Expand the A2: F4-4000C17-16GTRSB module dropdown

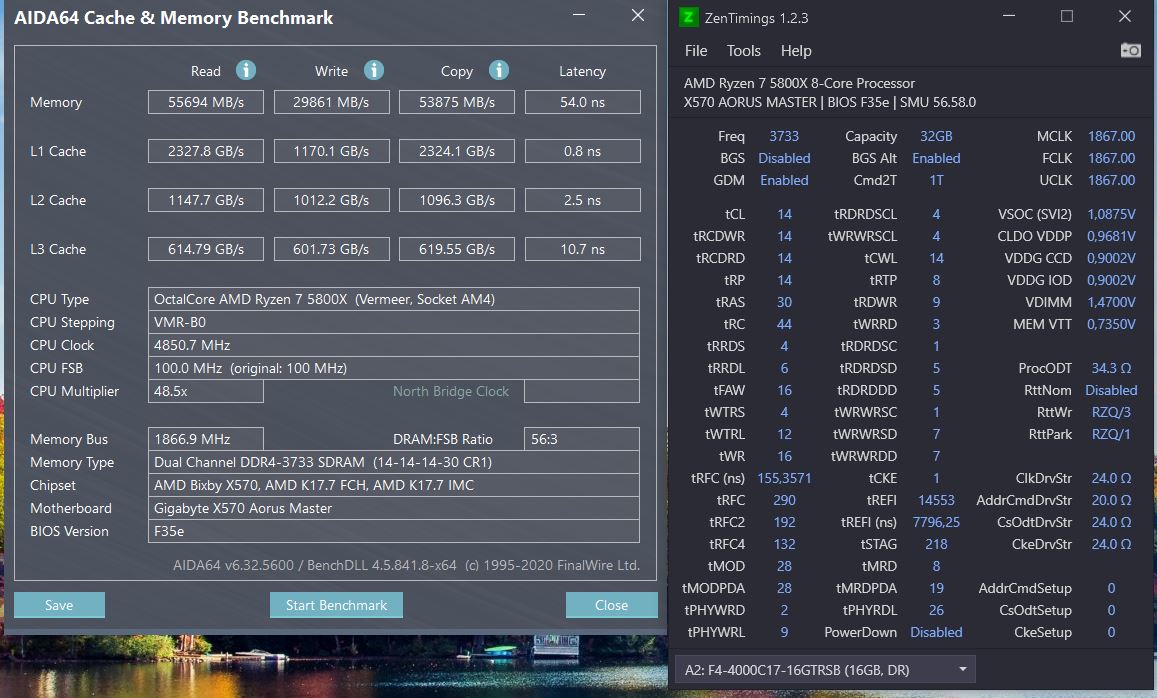826,670
